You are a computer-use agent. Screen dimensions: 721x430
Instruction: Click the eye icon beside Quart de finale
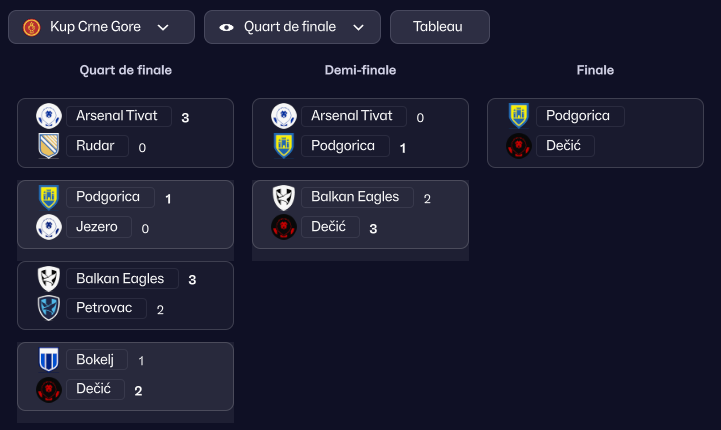[226, 27]
